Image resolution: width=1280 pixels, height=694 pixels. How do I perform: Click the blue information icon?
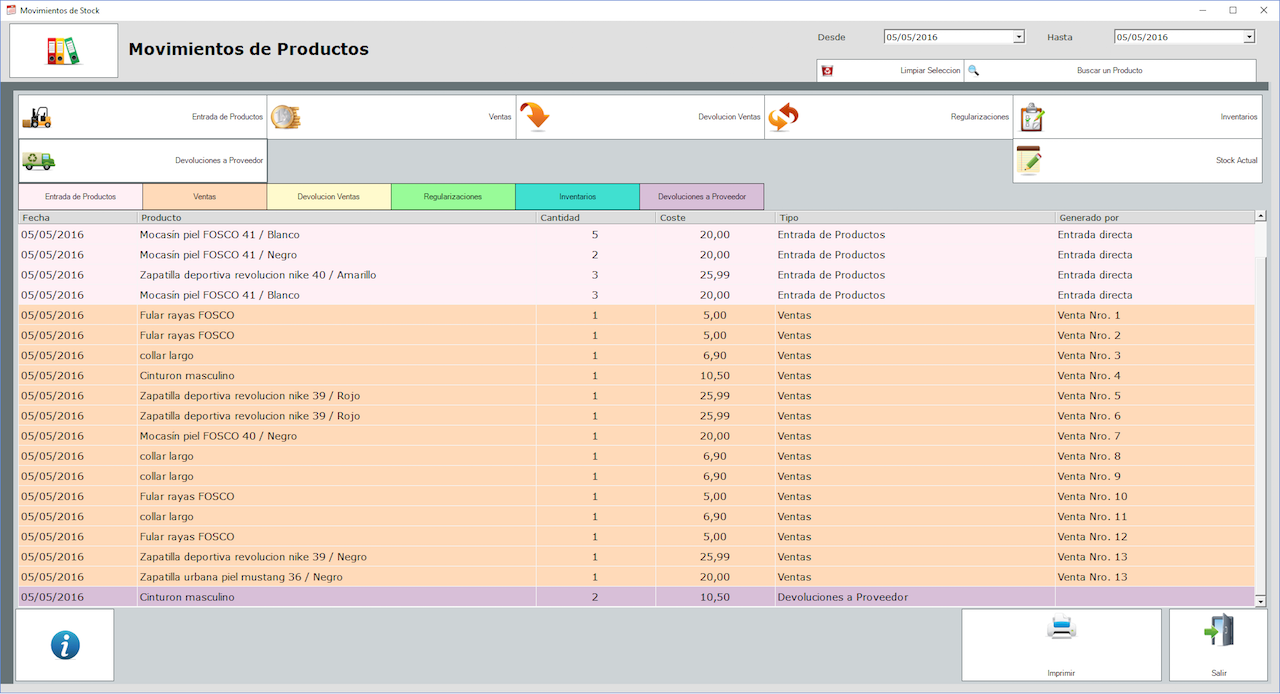pyautogui.click(x=65, y=645)
